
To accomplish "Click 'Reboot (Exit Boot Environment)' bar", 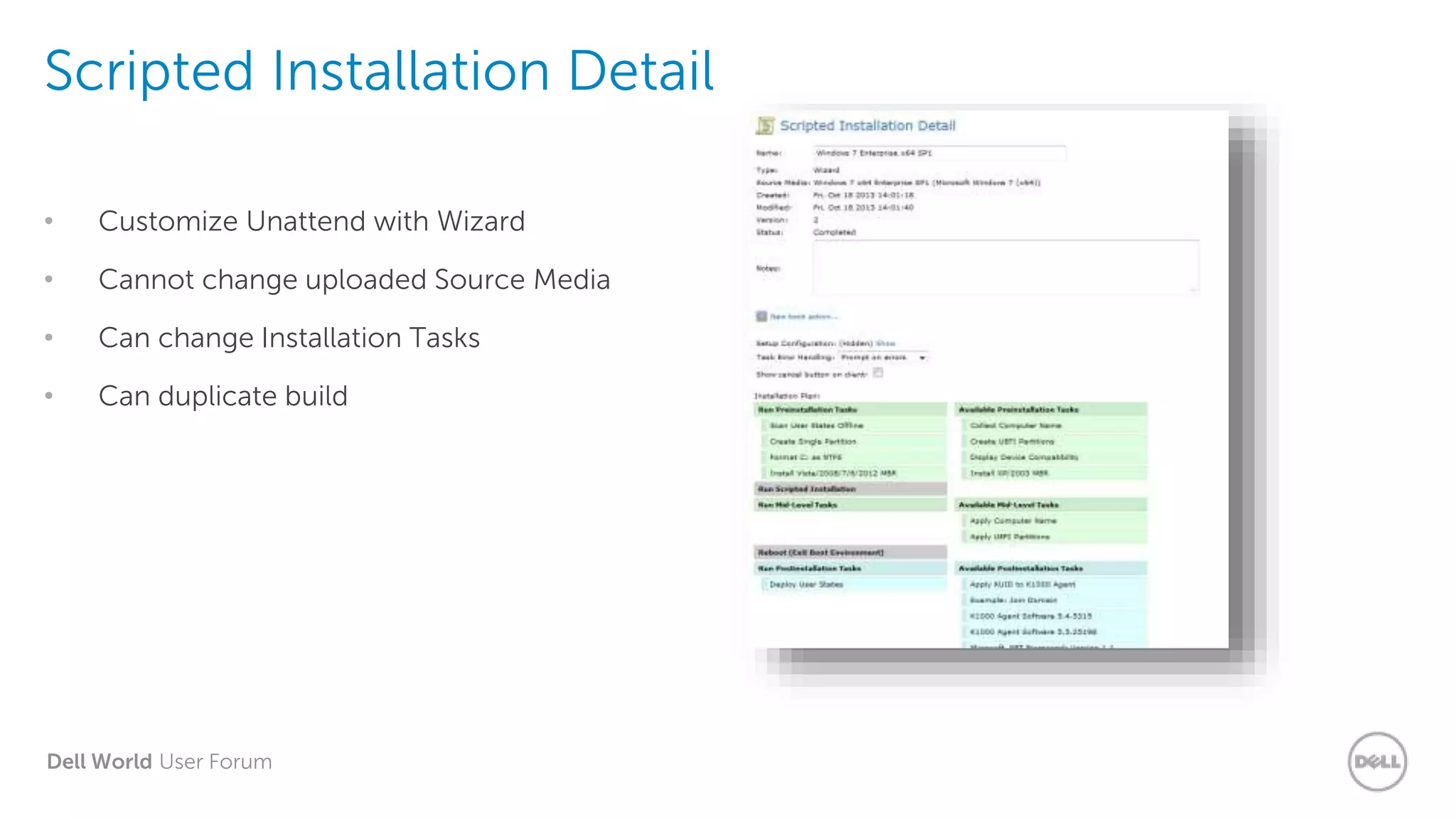I will click(850, 552).
